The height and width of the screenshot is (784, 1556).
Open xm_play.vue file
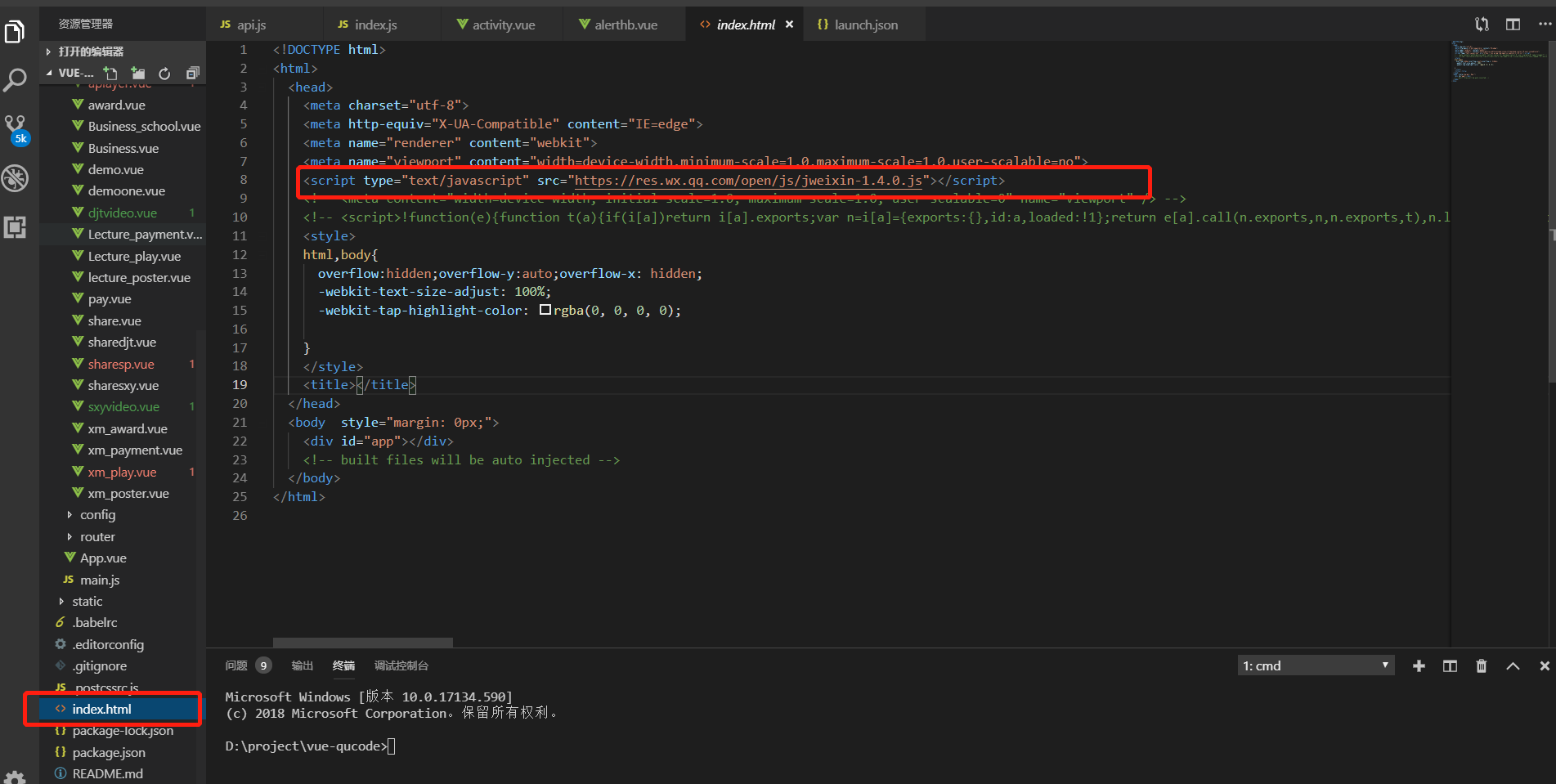click(122, 473)
